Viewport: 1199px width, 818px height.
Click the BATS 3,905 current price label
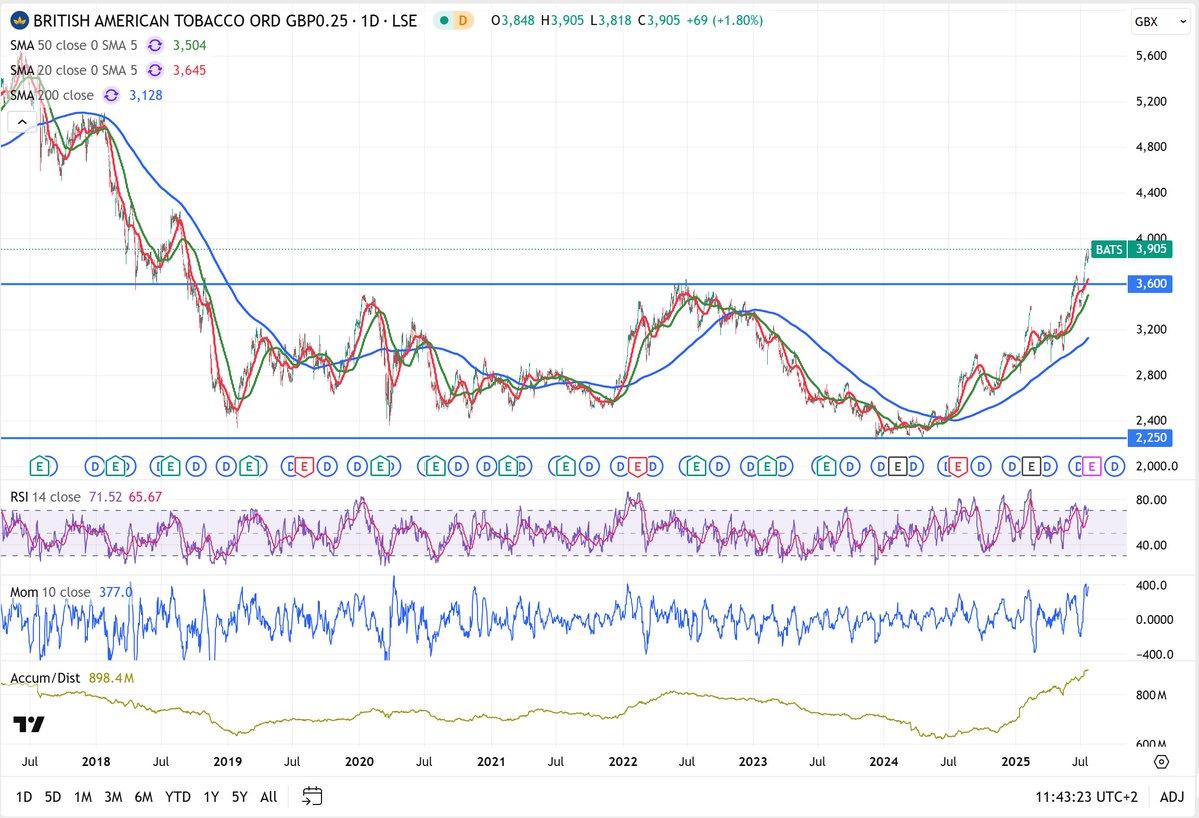point(1131,249)
